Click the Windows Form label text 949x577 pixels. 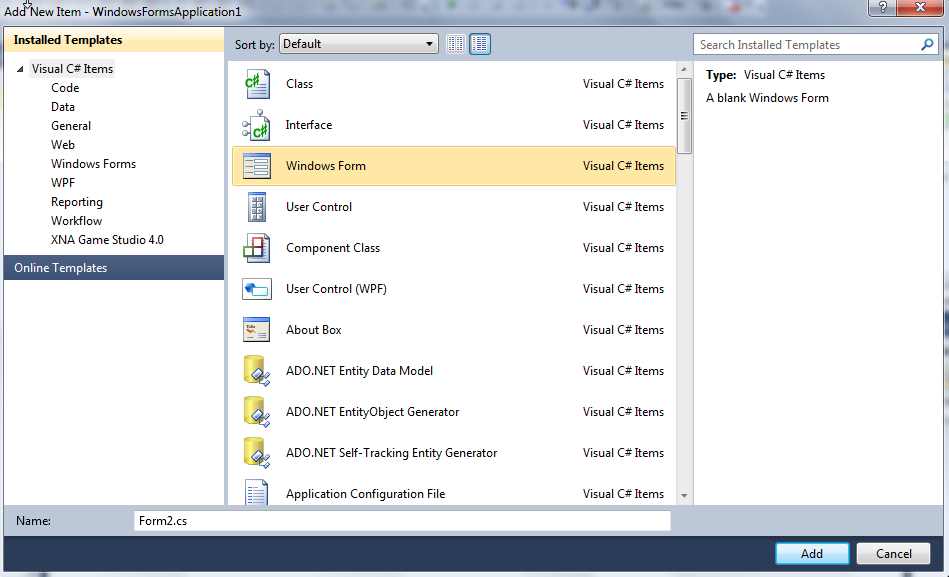[326, 166]
